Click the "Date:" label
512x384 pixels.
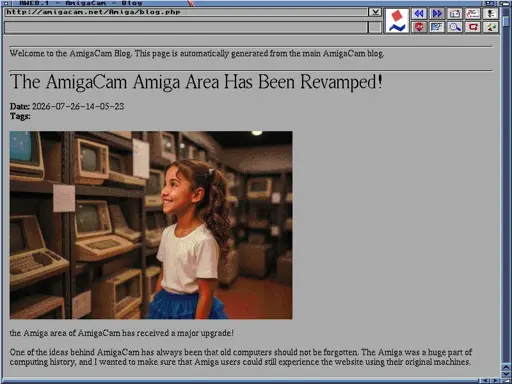pyautogui.click(x=20, y=106)
